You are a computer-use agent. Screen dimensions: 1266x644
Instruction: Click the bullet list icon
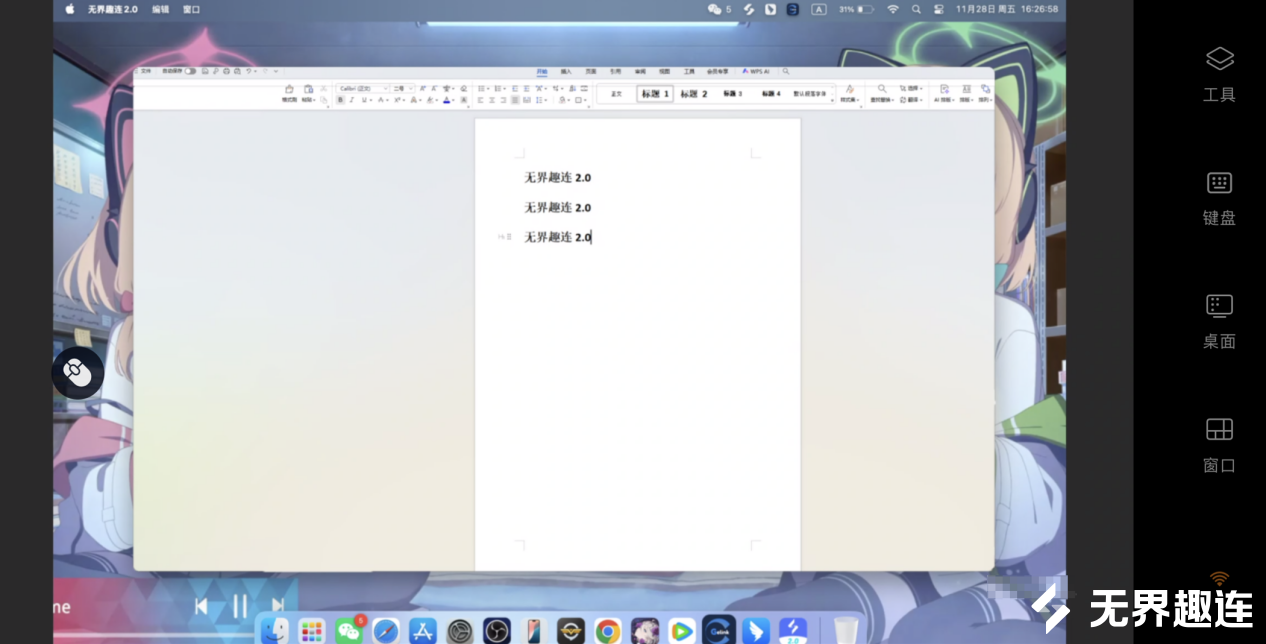point(481,88)
